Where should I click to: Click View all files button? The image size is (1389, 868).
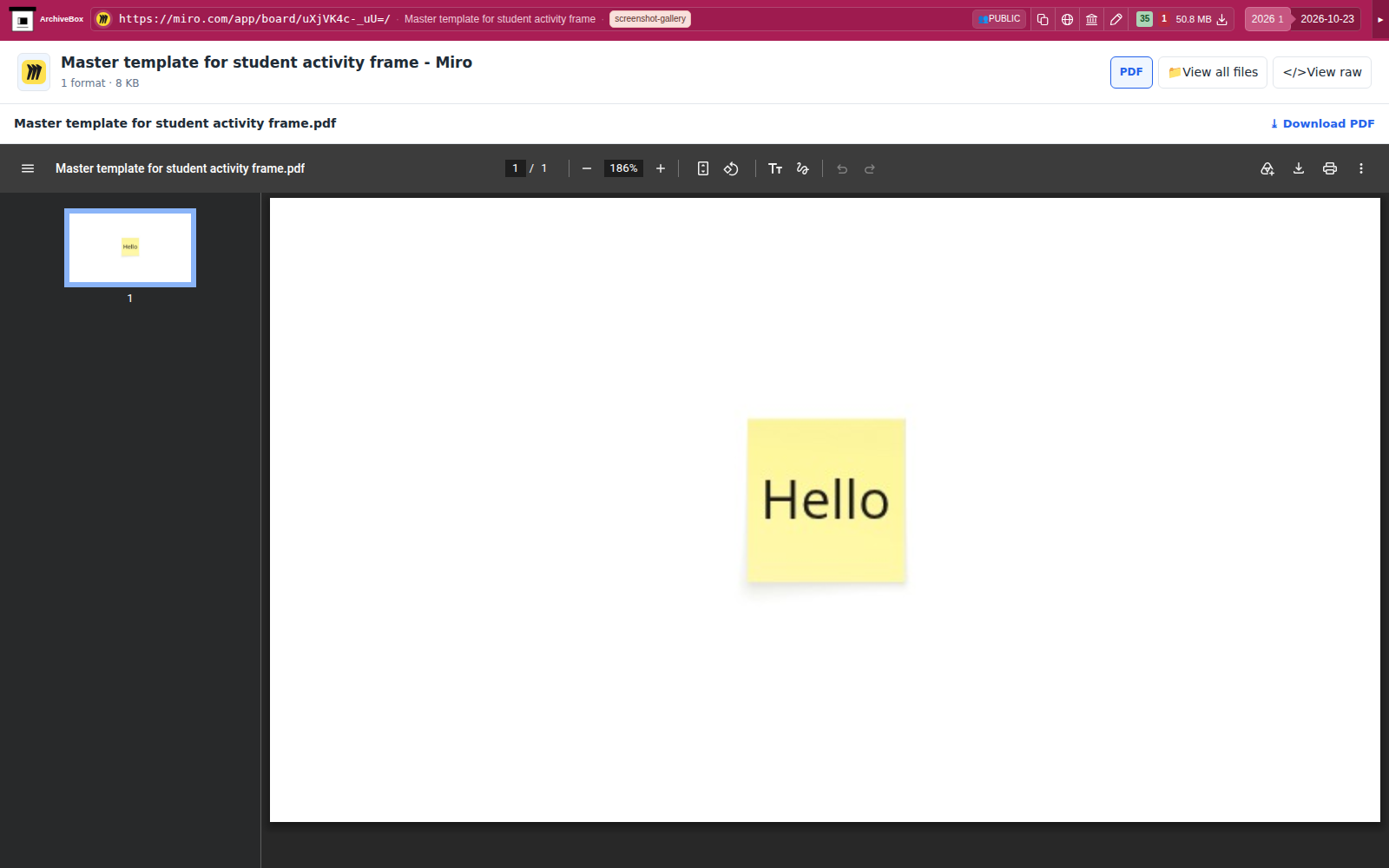click(1213, 72)
